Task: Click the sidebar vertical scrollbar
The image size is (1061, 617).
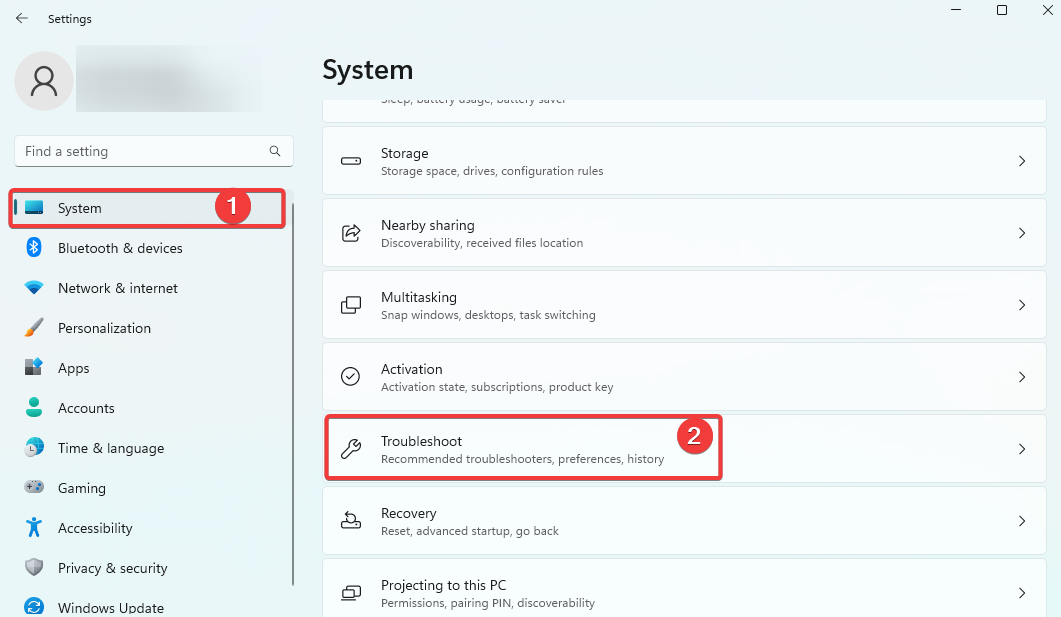Action: coord(293,394)
